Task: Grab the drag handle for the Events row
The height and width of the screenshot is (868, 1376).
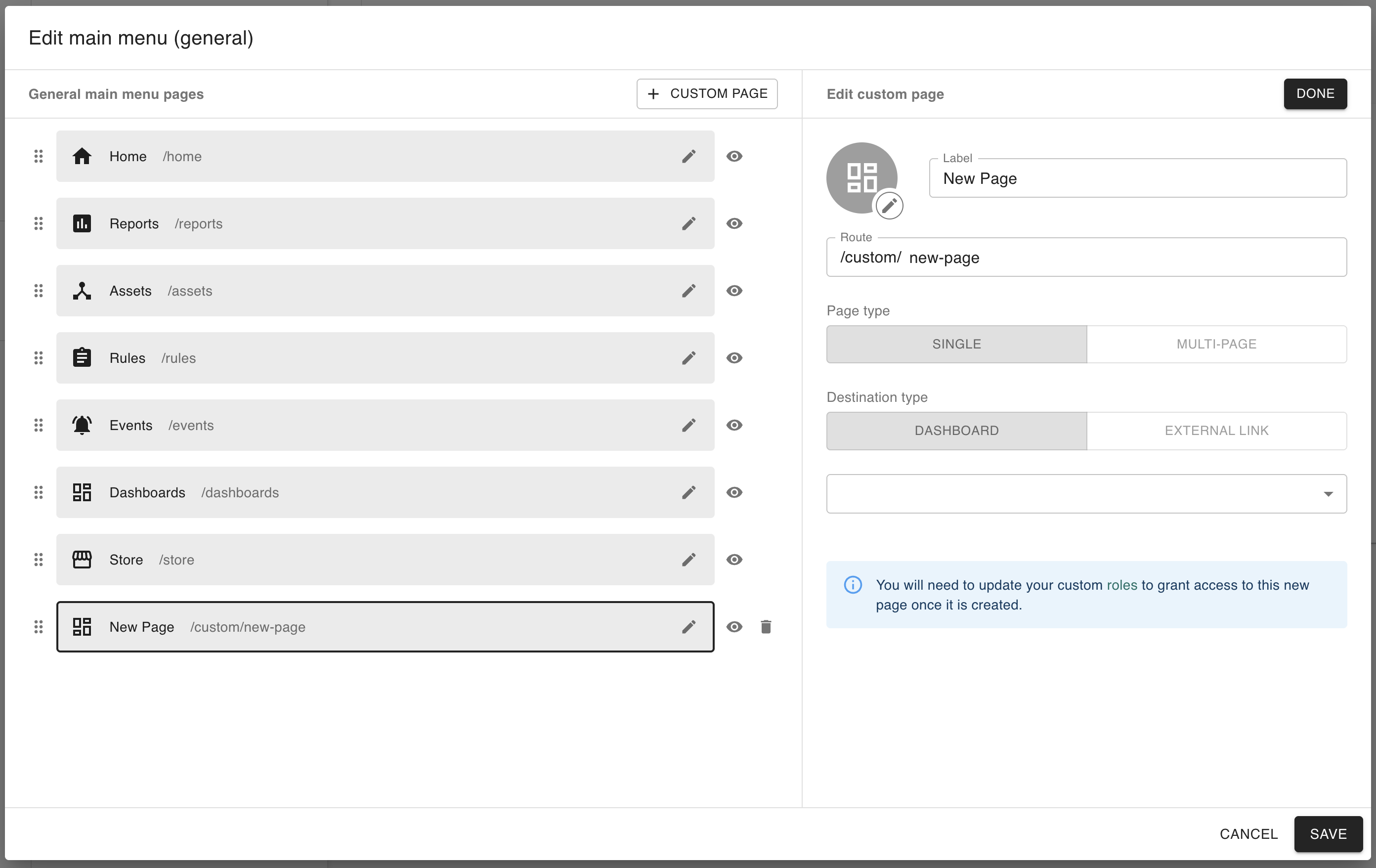Action: [38, 425]
